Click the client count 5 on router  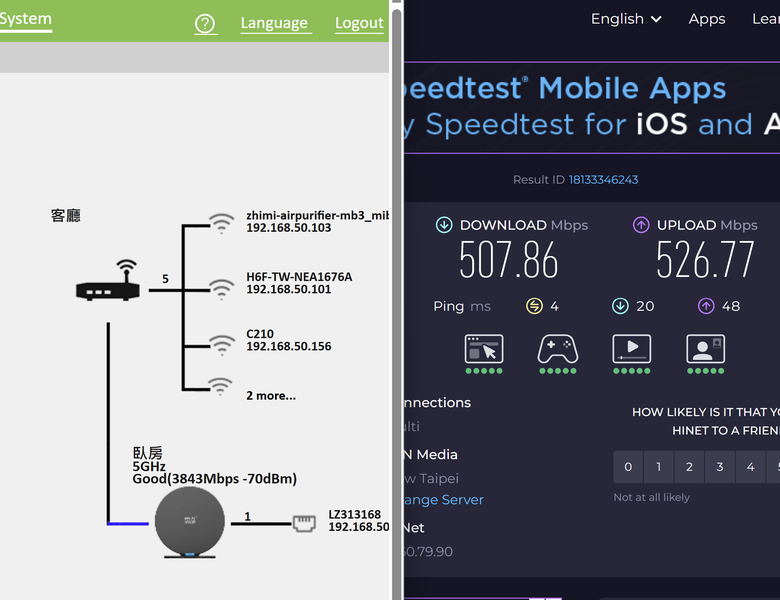click(x=165, y=279)
